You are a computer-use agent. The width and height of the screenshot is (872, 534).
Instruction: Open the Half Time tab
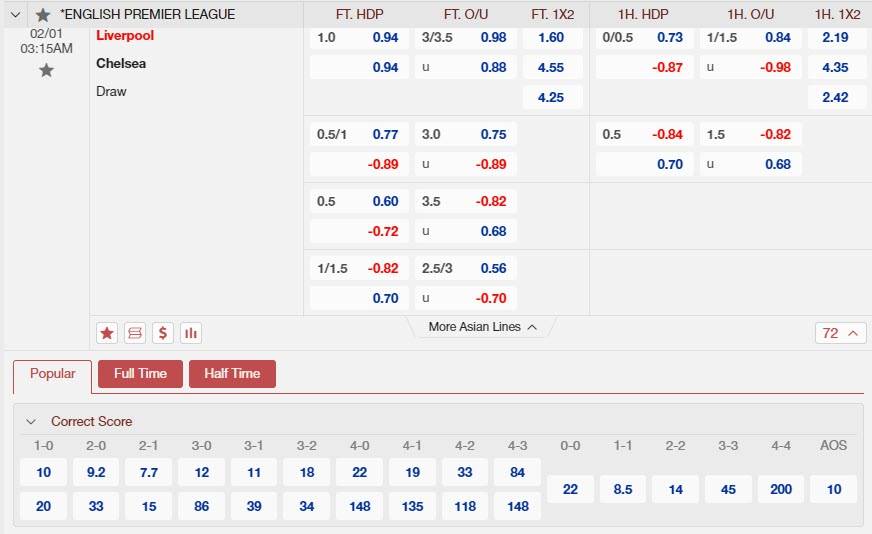tap(232, 374)
